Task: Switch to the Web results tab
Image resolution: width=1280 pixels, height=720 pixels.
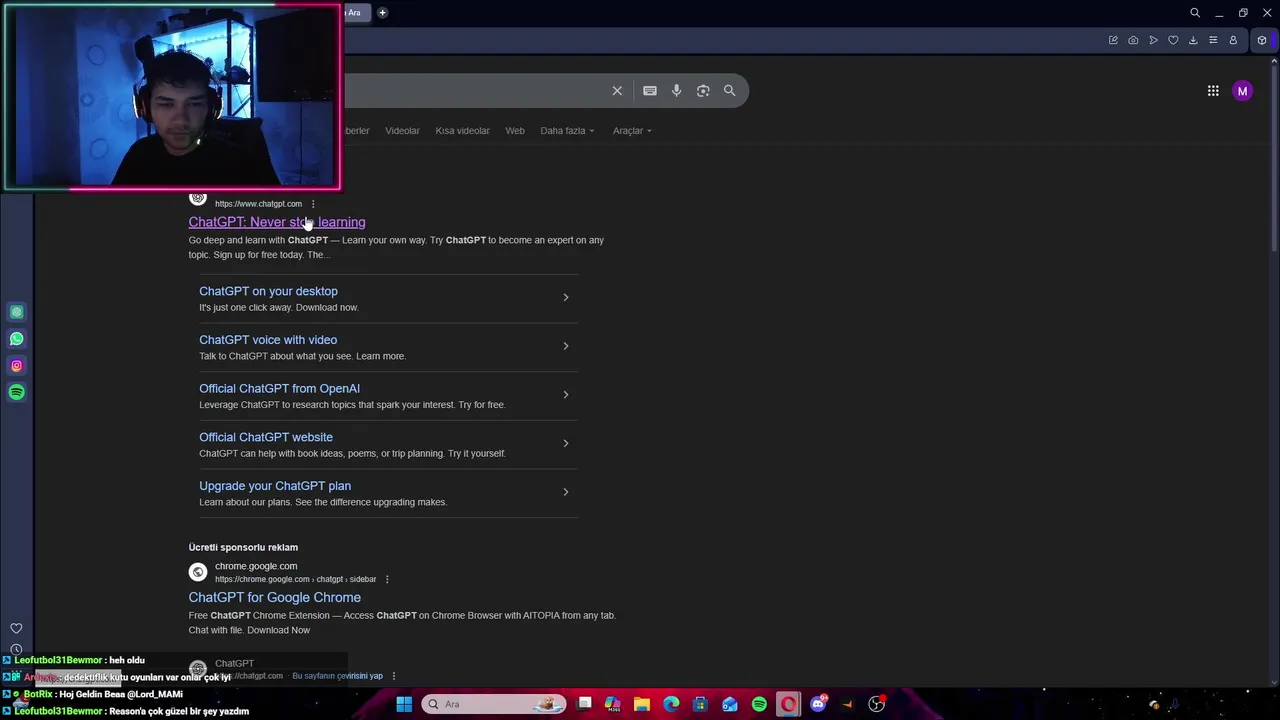Action: [515, 131]
